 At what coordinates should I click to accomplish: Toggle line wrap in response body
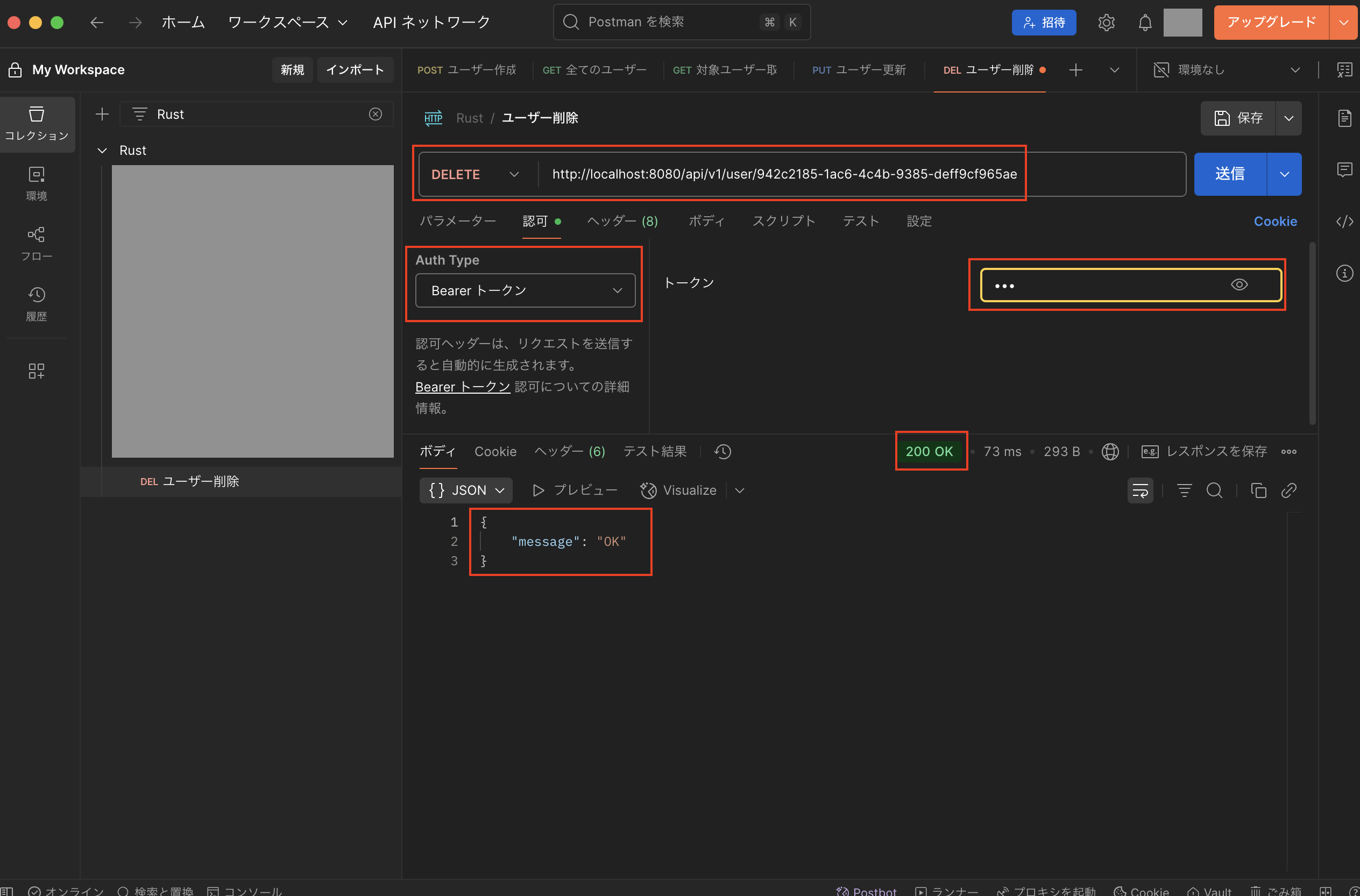click(x=1140, y=490)
